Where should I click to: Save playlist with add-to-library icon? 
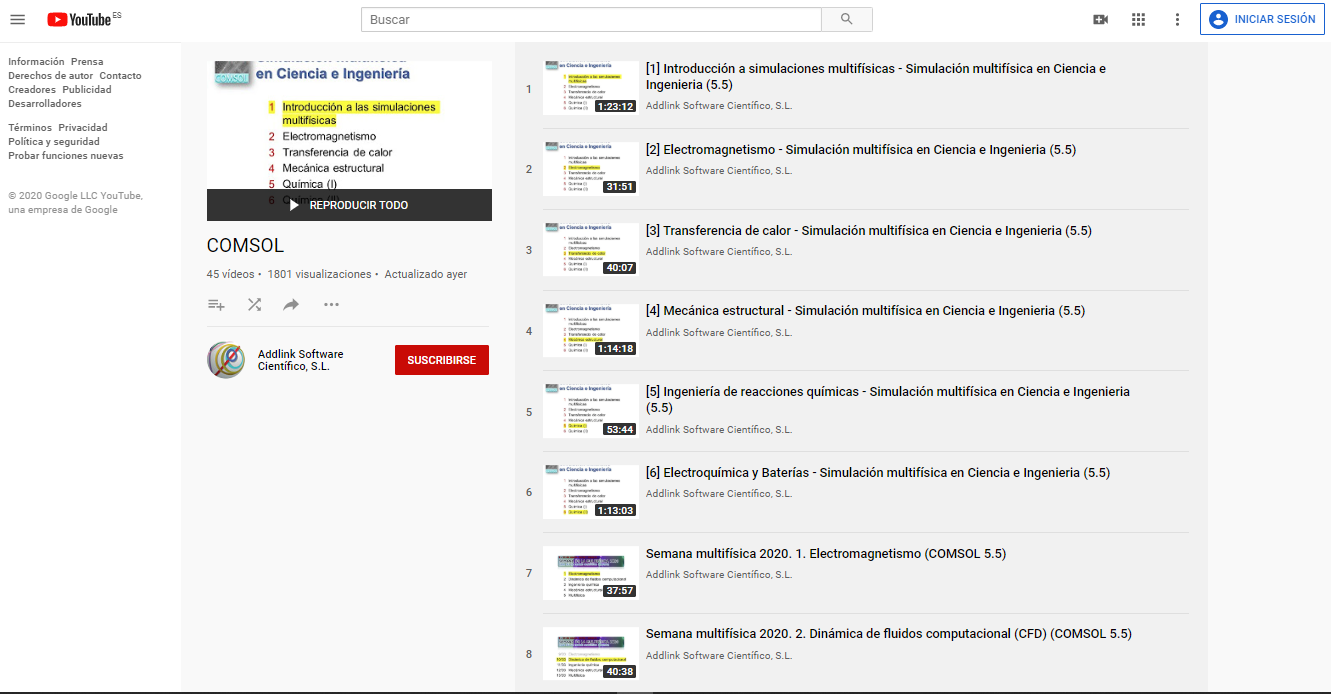[216, 305]
